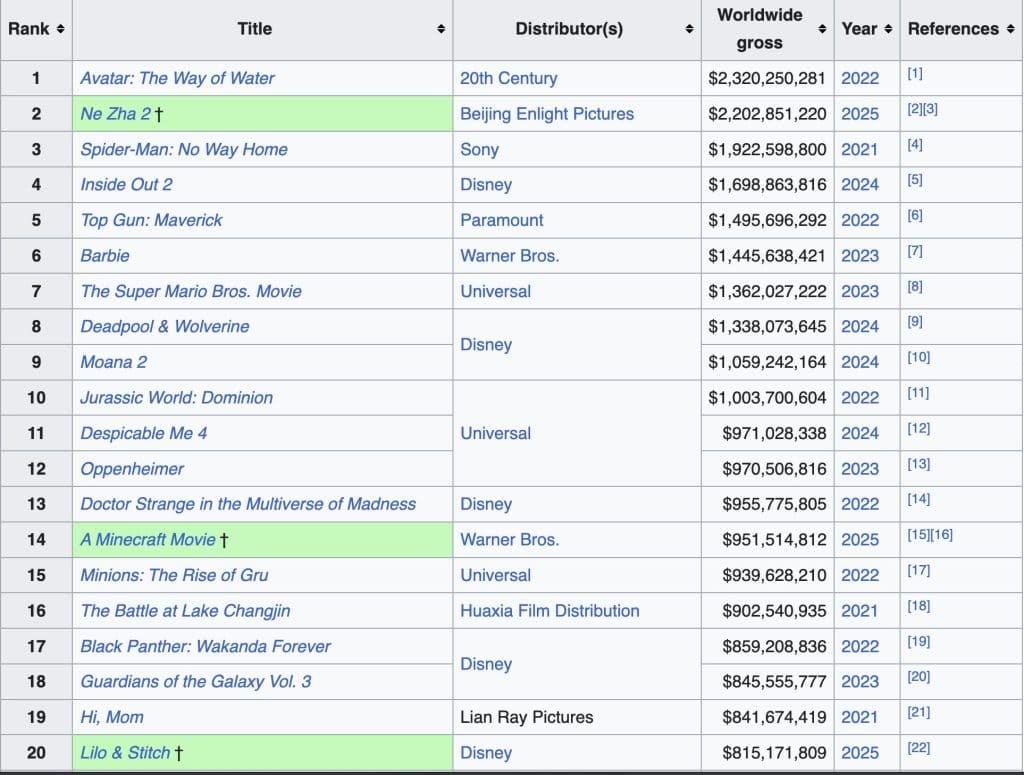The image size is (1024, 775).
Task: Sort table by Year column arrows
Action: 888,29
